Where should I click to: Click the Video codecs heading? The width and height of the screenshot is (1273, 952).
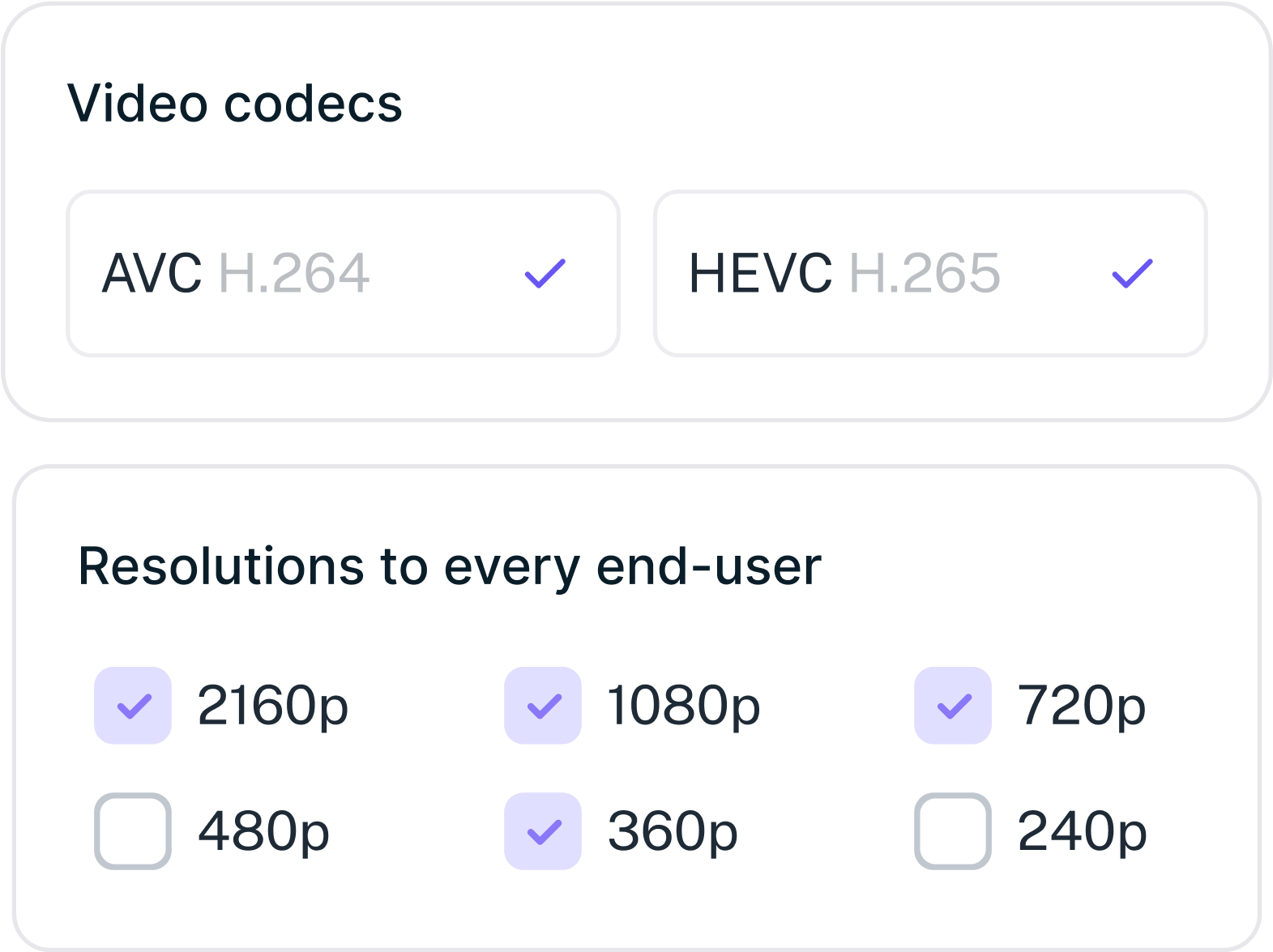coord(235,104)
